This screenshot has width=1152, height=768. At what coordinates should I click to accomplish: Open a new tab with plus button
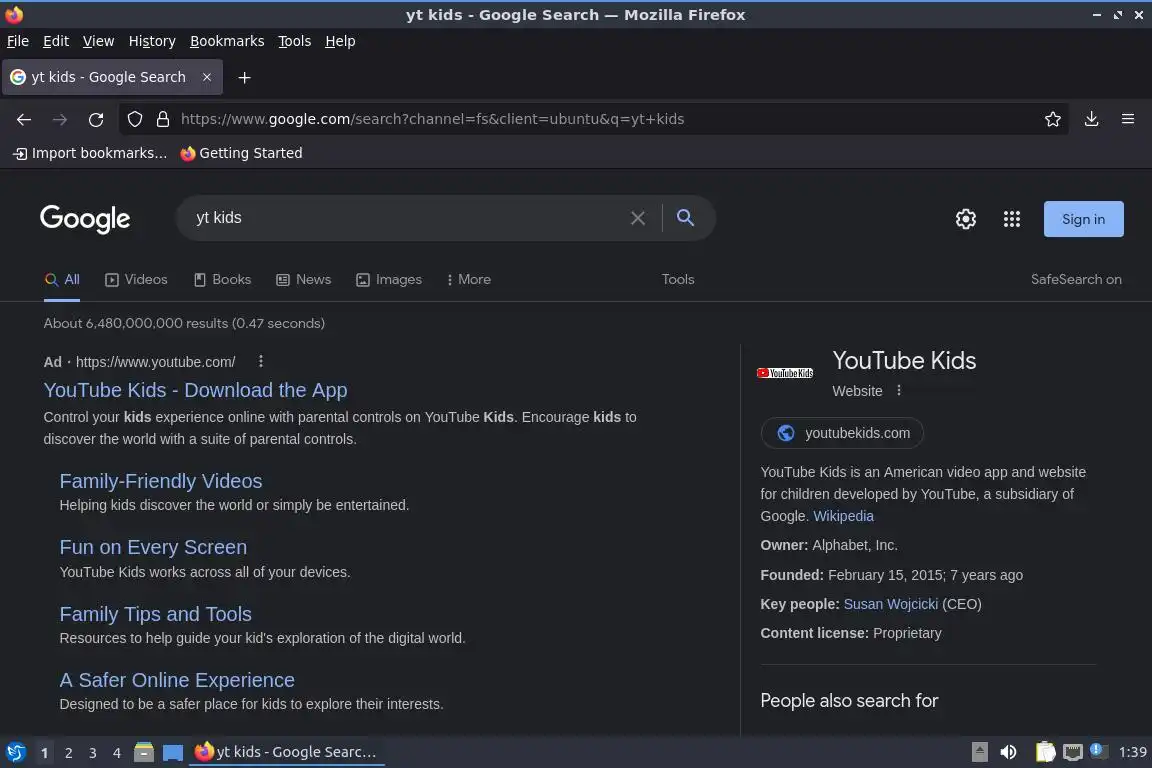tap(245, 77)
